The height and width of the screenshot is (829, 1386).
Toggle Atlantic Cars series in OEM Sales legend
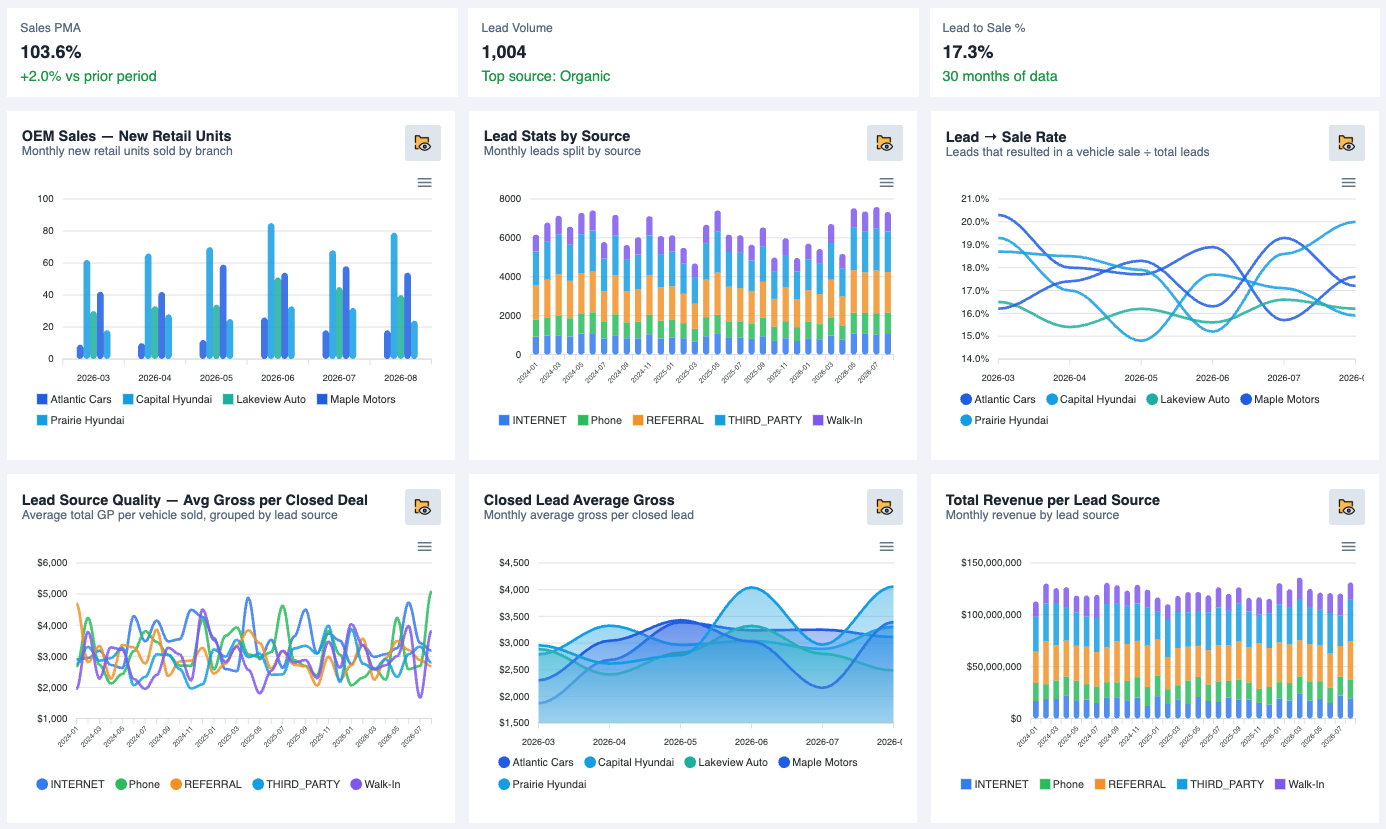75,399
